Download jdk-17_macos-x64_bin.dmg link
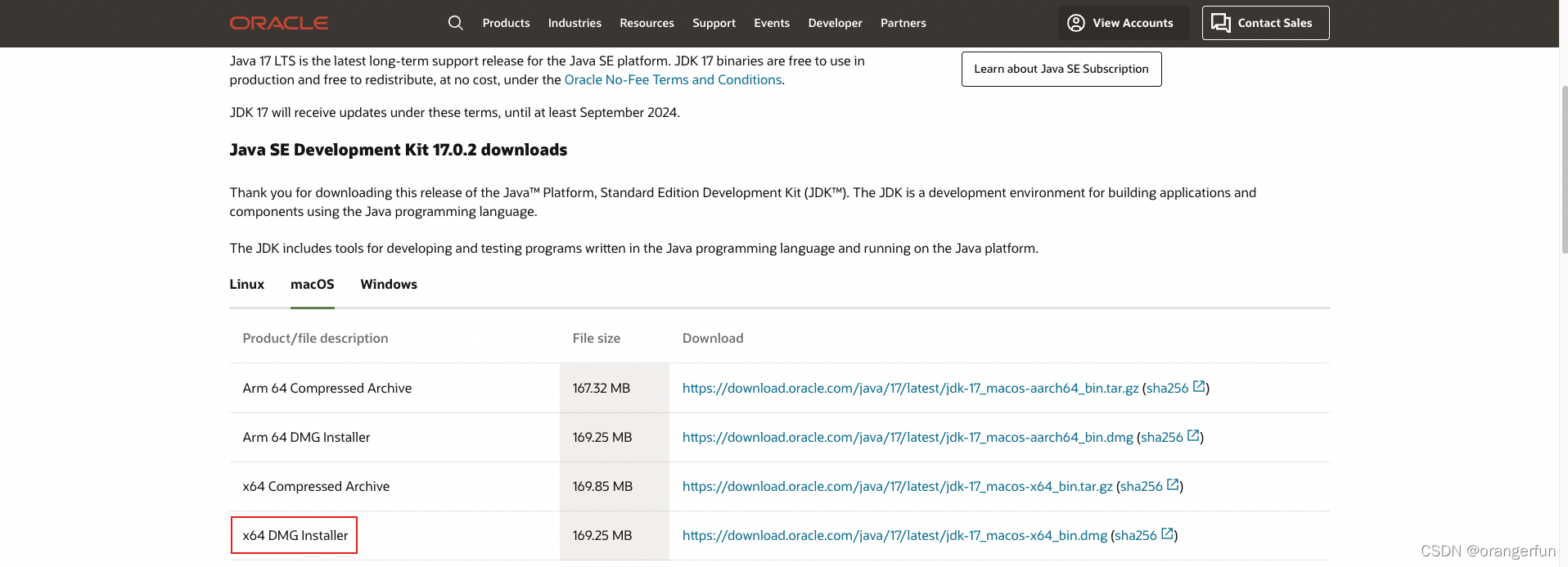 894,535
